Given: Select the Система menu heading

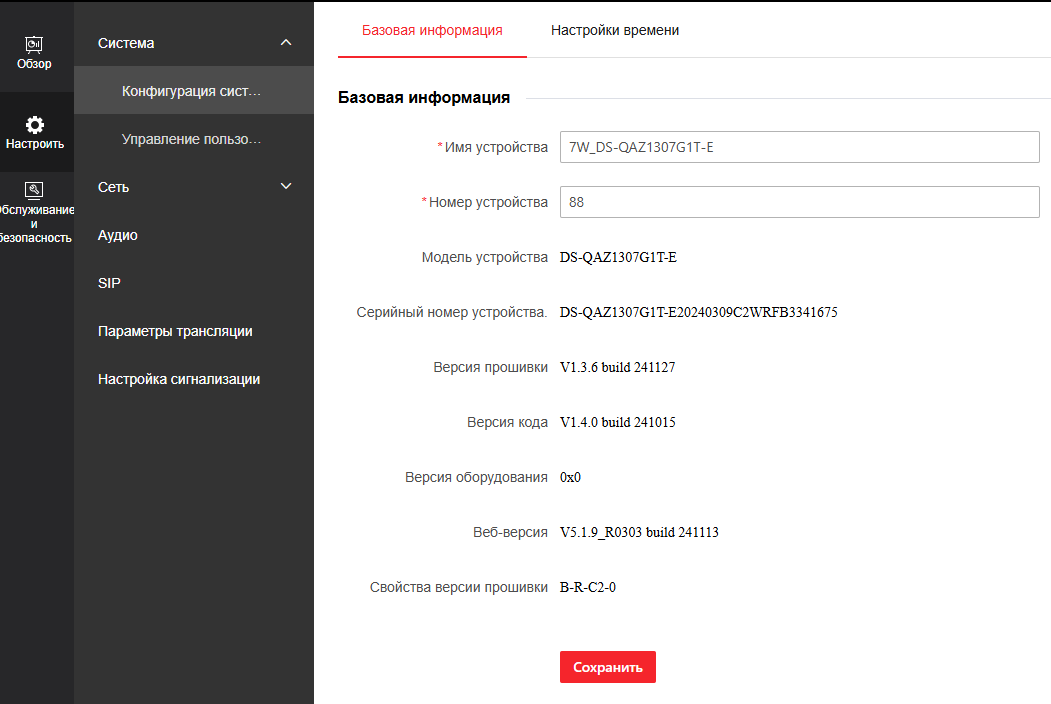Looking at the screenshot, I should (x=126, y=43).
